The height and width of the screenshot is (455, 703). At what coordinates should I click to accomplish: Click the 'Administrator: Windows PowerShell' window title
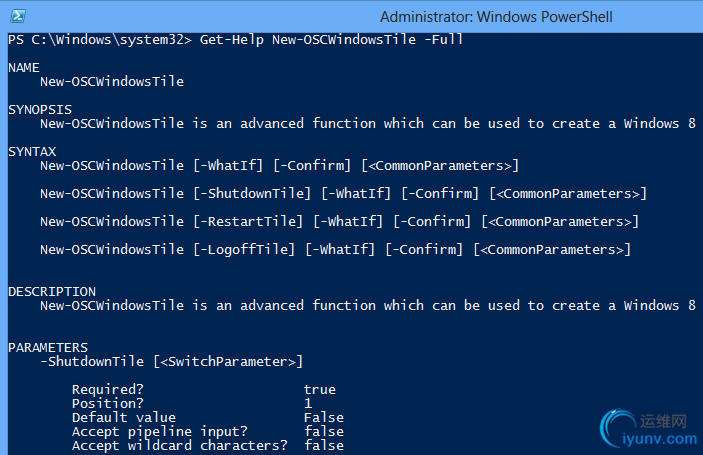coord(496,17)
